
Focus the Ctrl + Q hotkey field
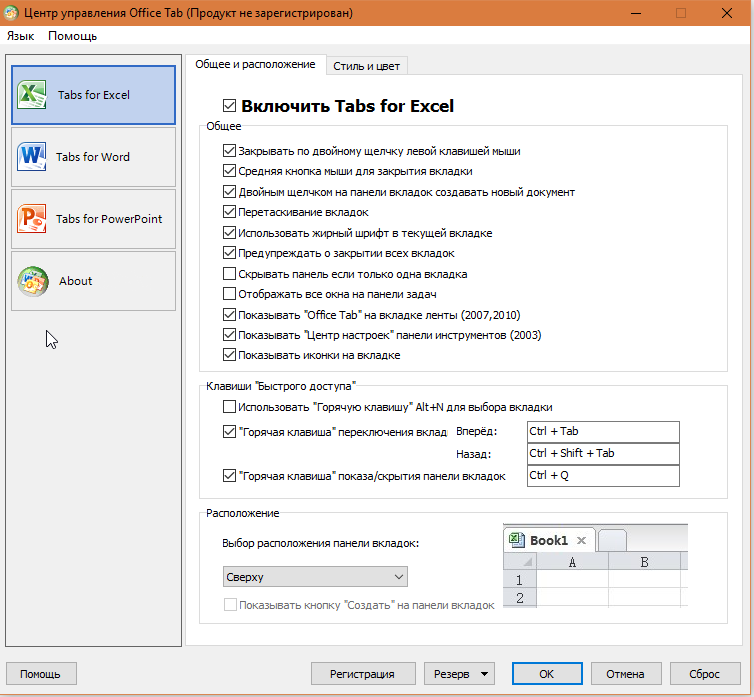603,476
